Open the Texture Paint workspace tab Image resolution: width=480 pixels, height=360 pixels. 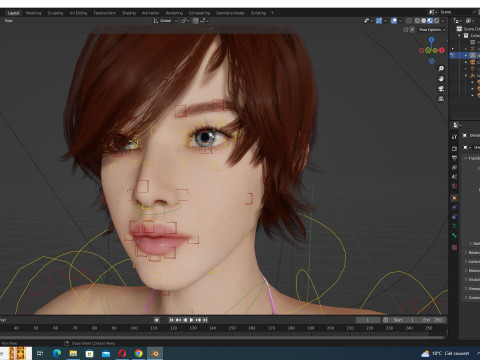pyautogui.click(x=104, y=13)
